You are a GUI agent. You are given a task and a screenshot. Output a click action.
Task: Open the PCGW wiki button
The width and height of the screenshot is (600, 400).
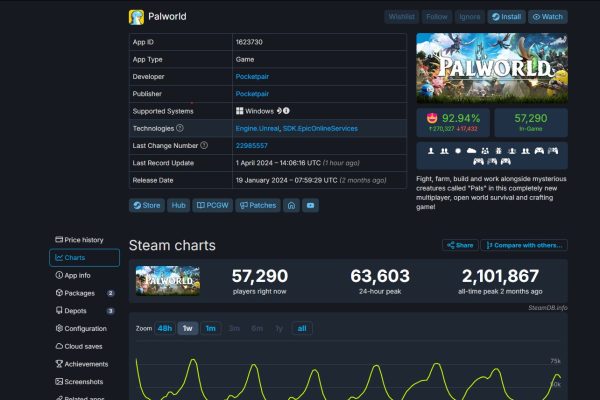click(x=212, y=206)
